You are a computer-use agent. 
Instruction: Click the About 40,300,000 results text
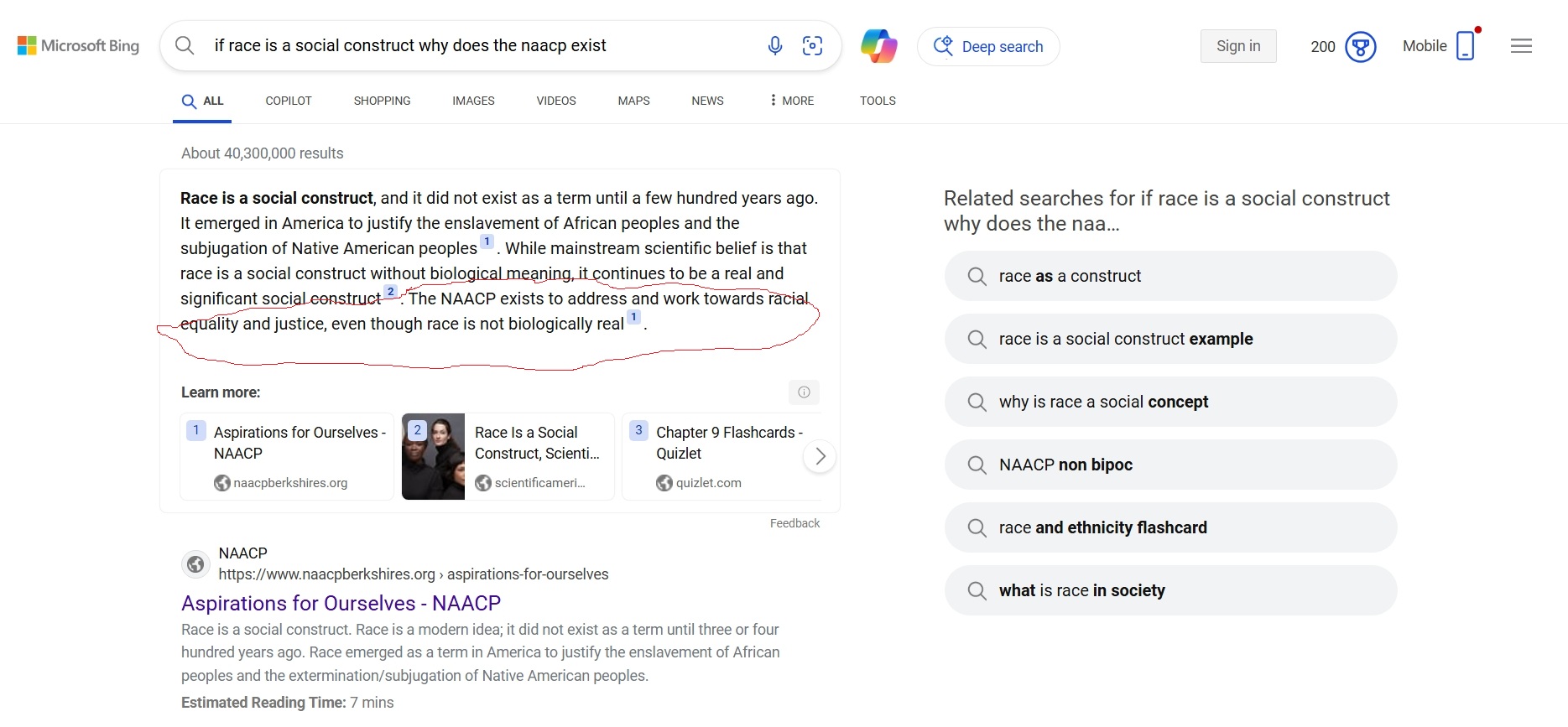point(263,153)
